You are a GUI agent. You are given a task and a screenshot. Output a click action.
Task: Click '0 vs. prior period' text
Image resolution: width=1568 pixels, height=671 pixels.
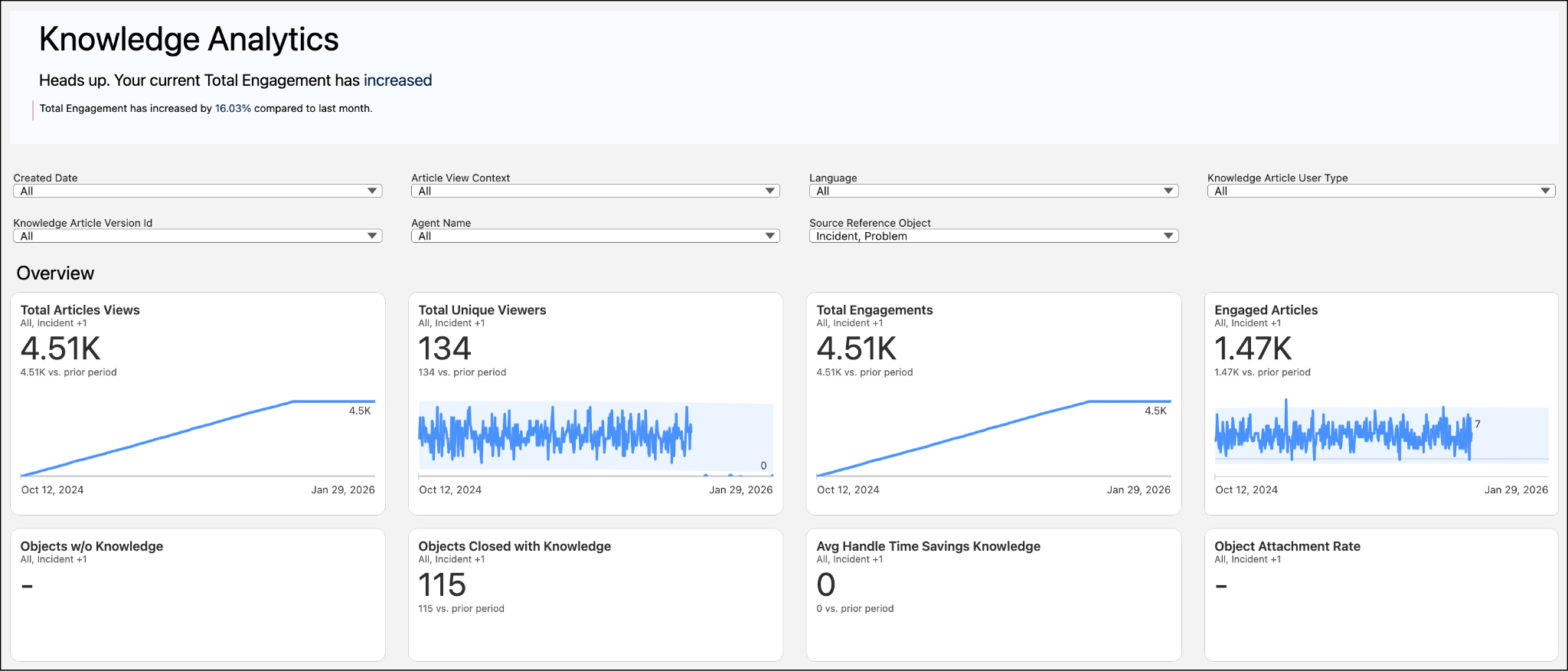(855, 609)
